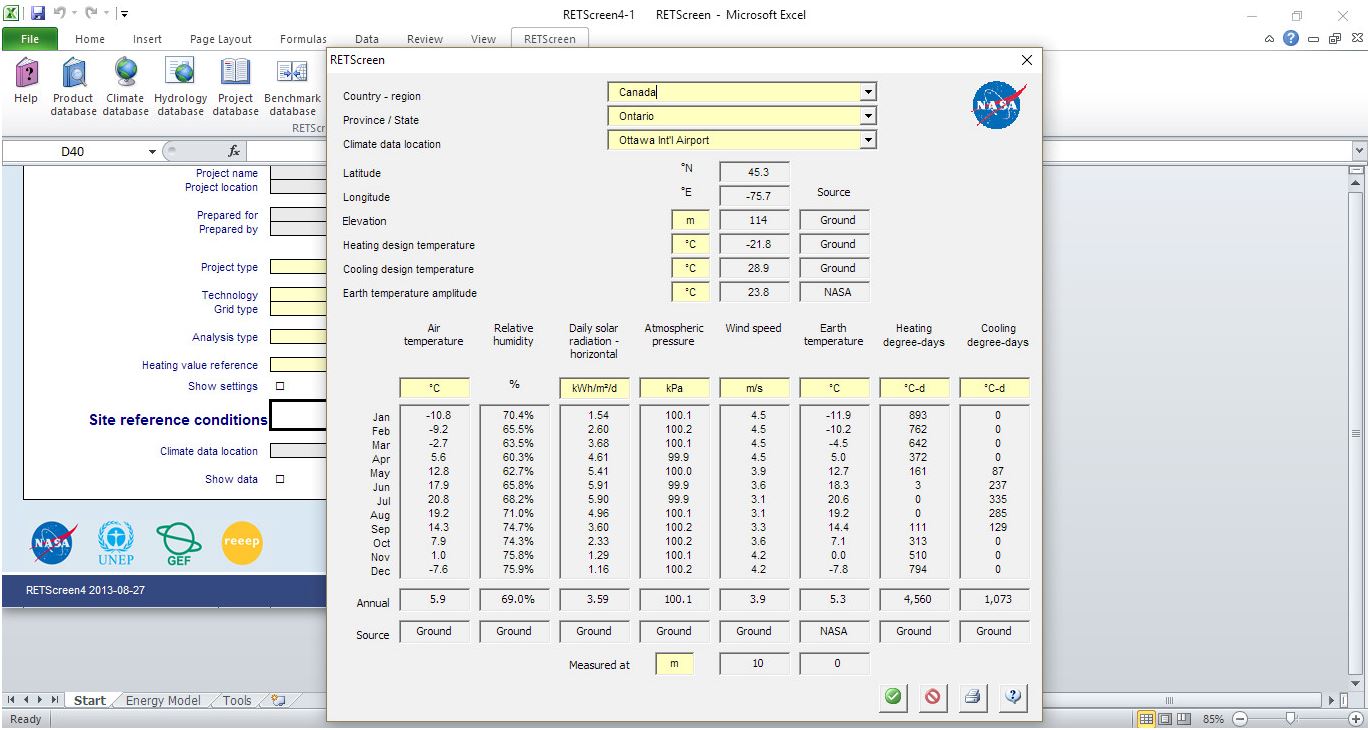
Task: Open the Name Box dropdown arrow
Action: point(152,152)
